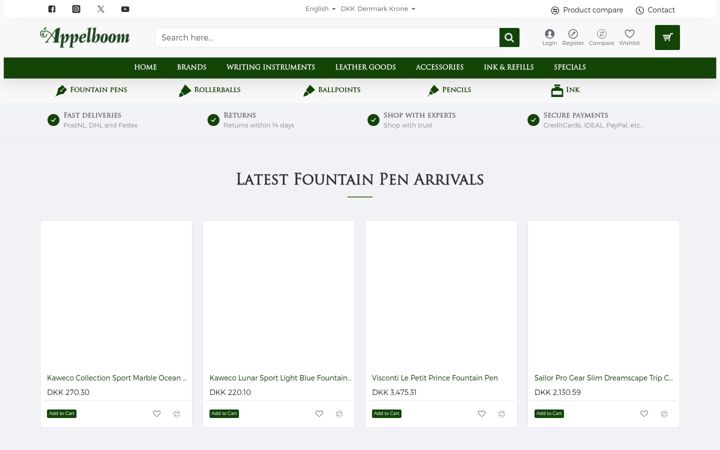Image resolution: width=720 pixels, height=450 pixels.
Task: Wishlist heart for Kaweco Lunar Sport Light Blue
Action: (x=319, y=414)
